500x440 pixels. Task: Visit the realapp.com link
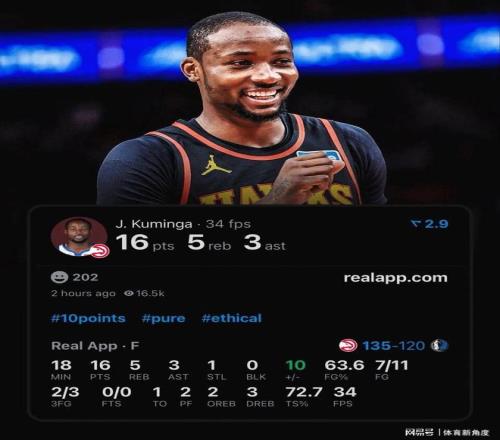coord(395,278)
